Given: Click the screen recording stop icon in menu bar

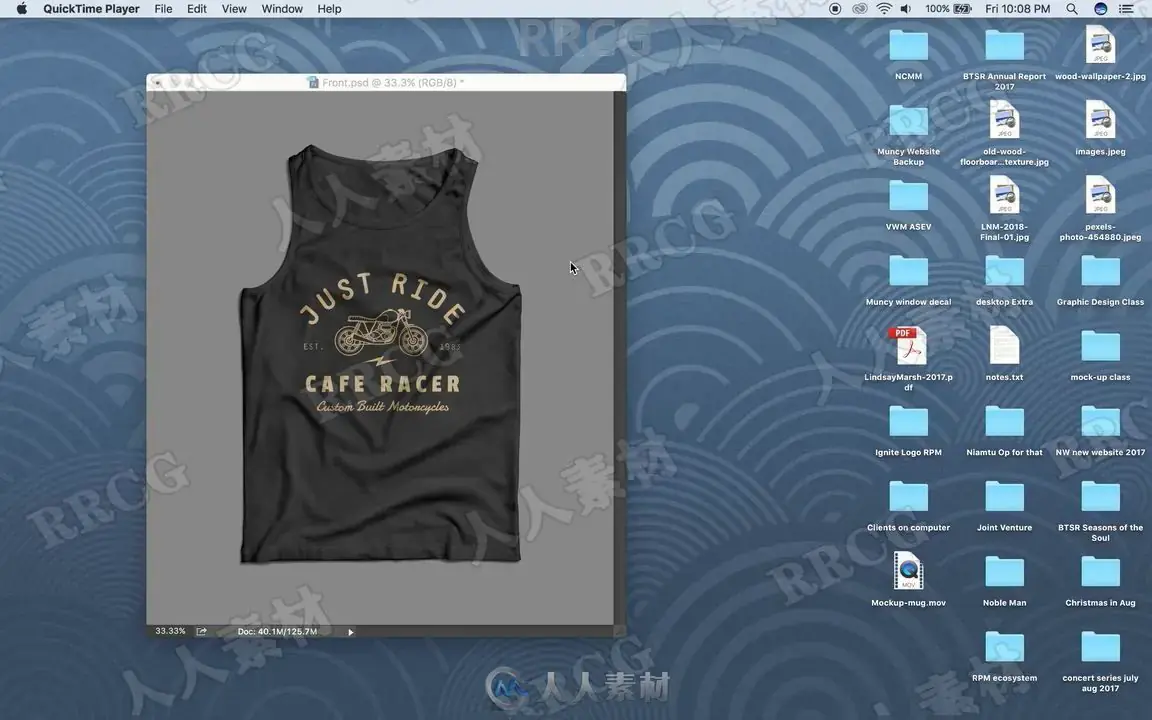Looking at the screenshot, I should click(x=835, y=9).
